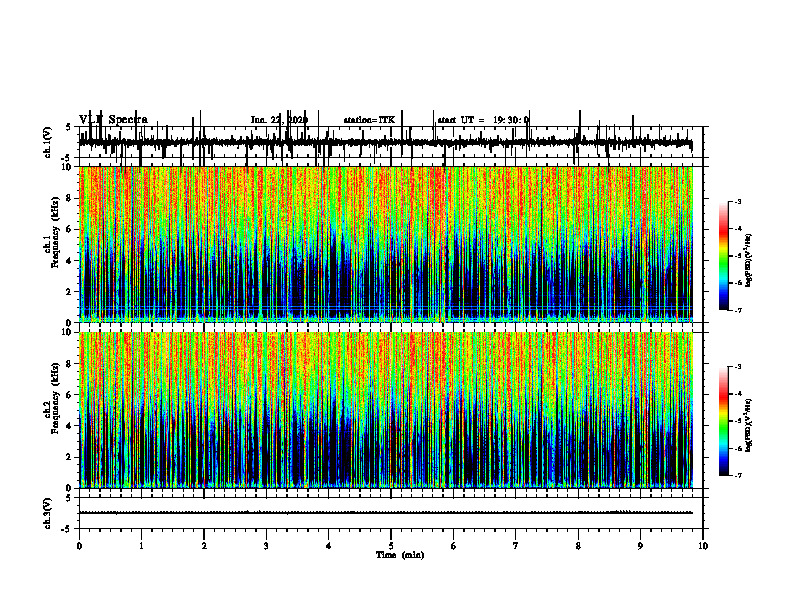792x612 pixels.
Task: Click the '5' tick of the ch.1(V) axis
Action: pyautogui.click(x=69, y=128)
